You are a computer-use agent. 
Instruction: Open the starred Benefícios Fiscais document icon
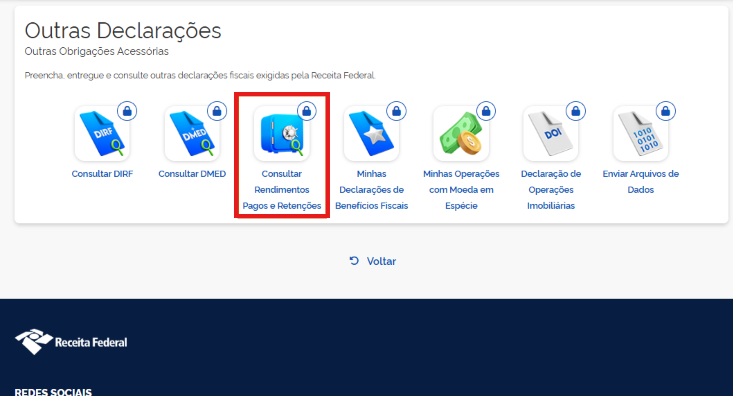372,134
